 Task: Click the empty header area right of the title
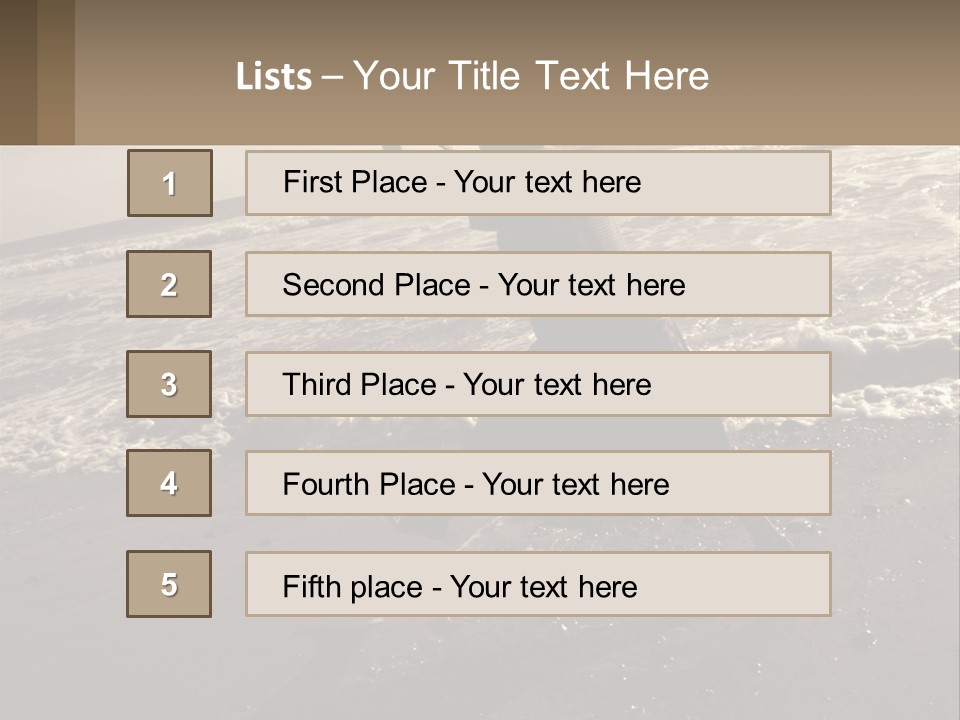click(840, 76)
